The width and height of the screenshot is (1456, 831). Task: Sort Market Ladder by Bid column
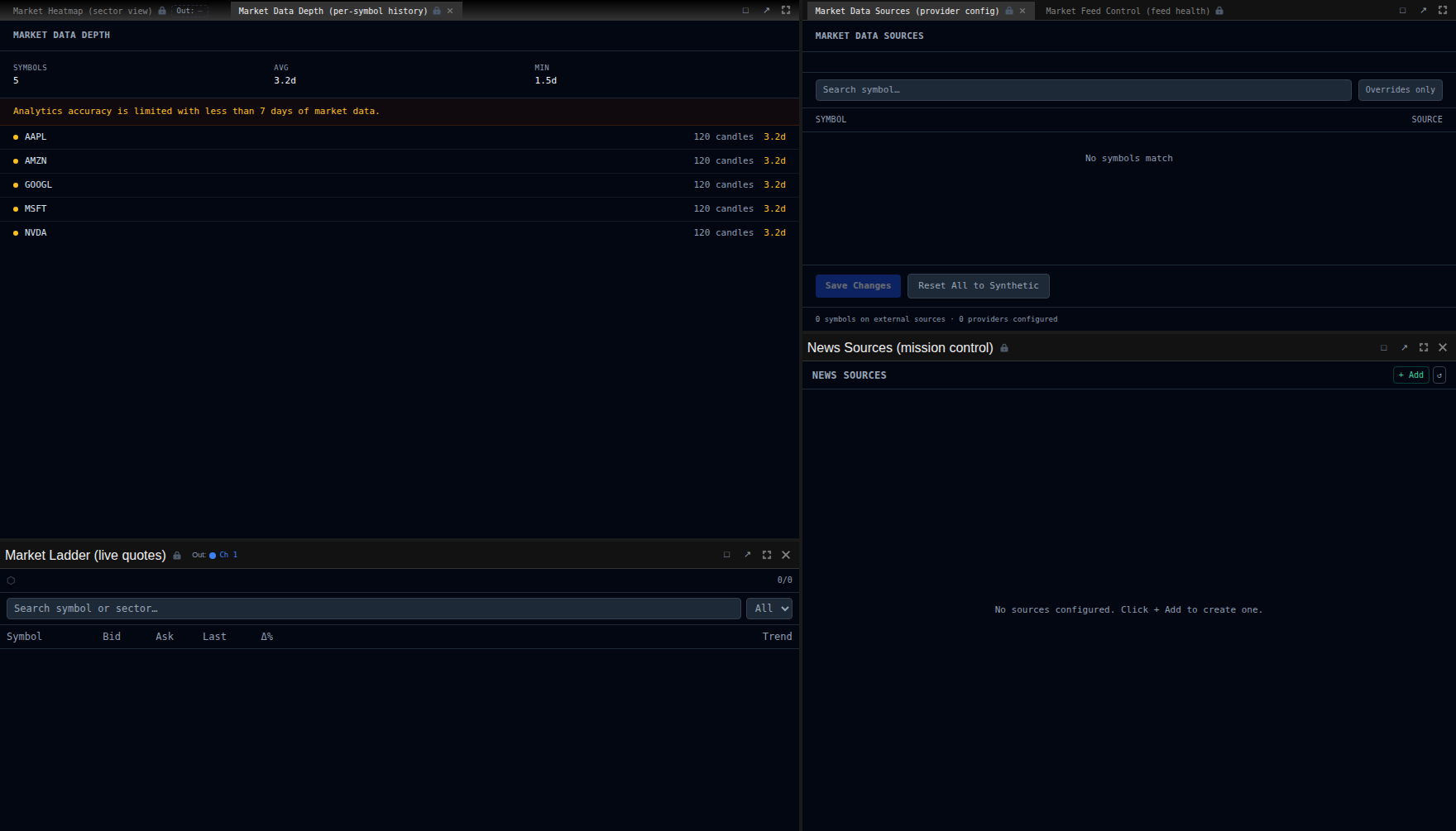coord(112,637)
